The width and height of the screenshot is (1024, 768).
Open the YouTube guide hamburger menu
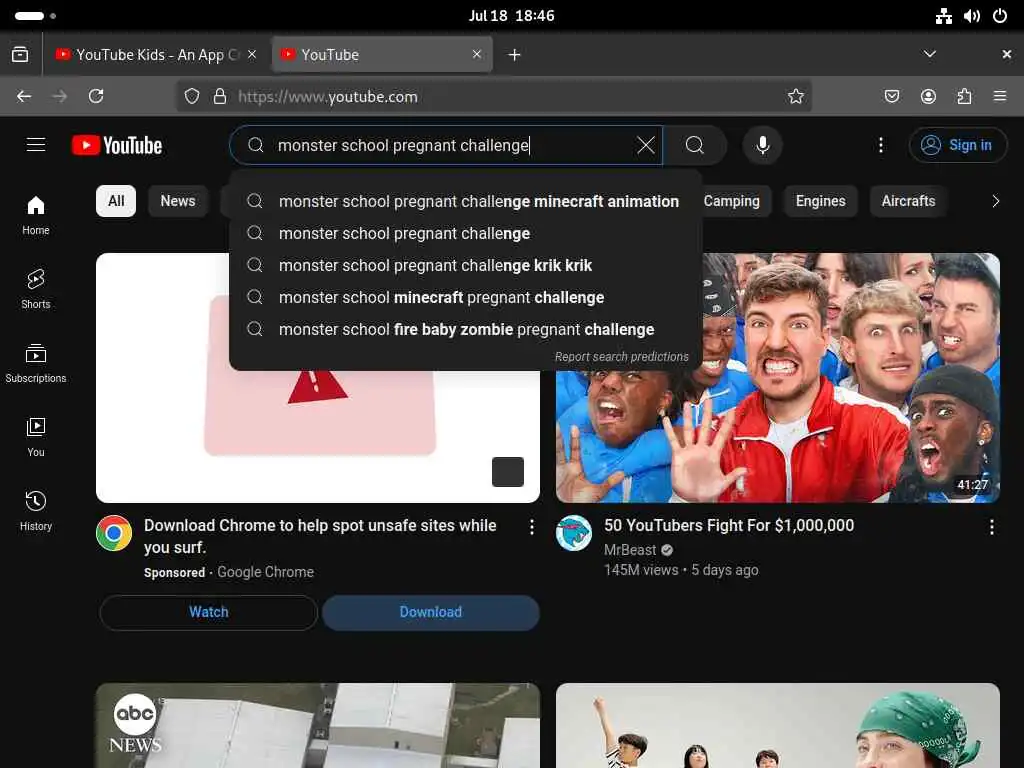[36, 144]
